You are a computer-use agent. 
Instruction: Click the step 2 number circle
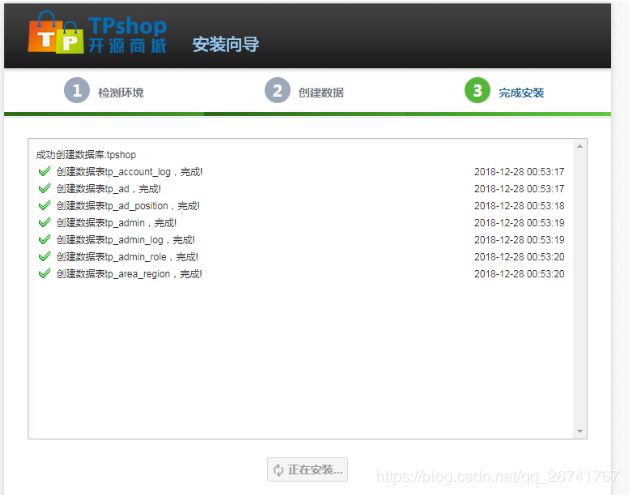coord(277,90)
